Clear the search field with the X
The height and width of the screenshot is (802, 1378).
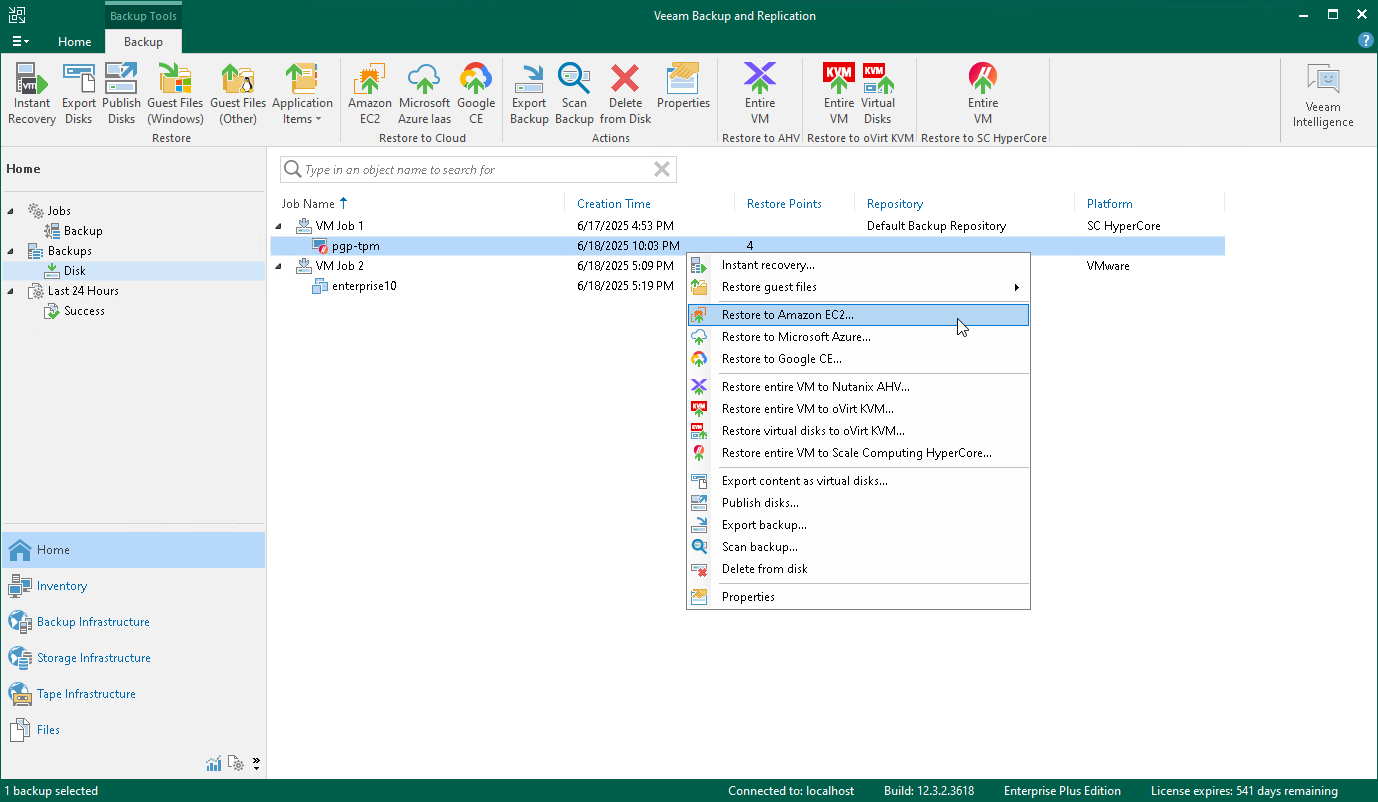point(662,170)
